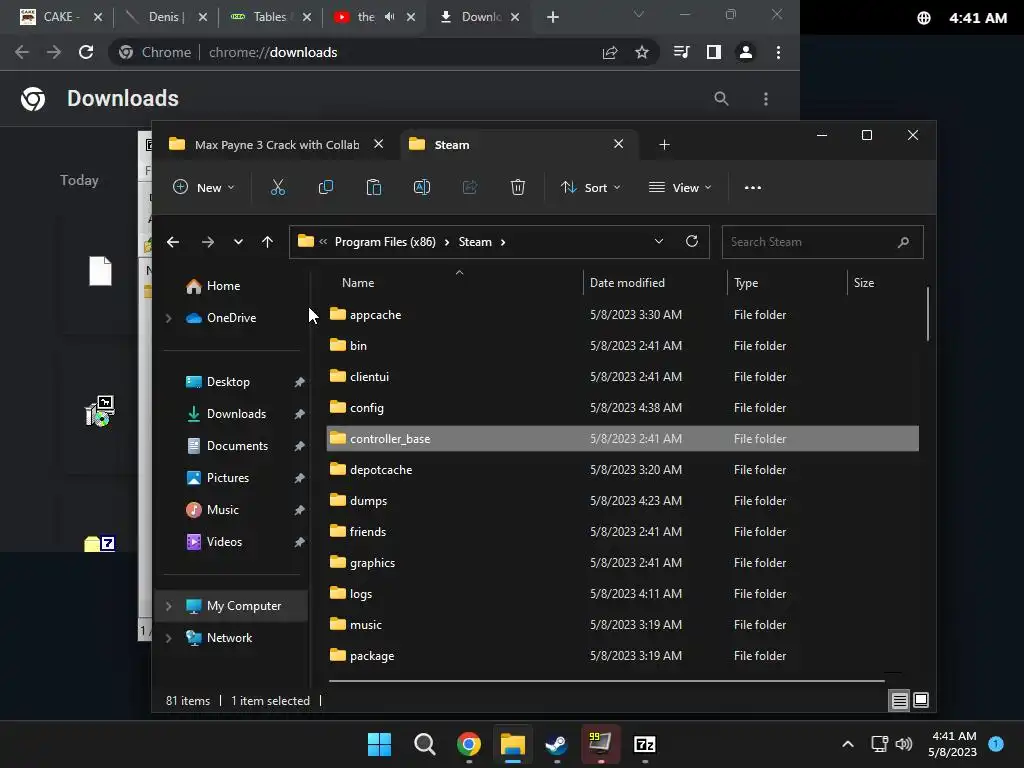Click the magnifier icon in Search Steam box
The image size is (1024, 768).
(x=903, y=242)
